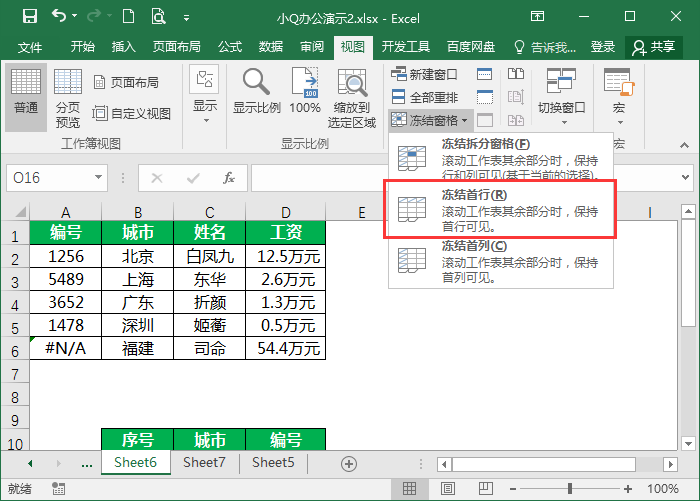
Task: Click the Save icon in quick access toolbar
Action: [x=29, y=17]
